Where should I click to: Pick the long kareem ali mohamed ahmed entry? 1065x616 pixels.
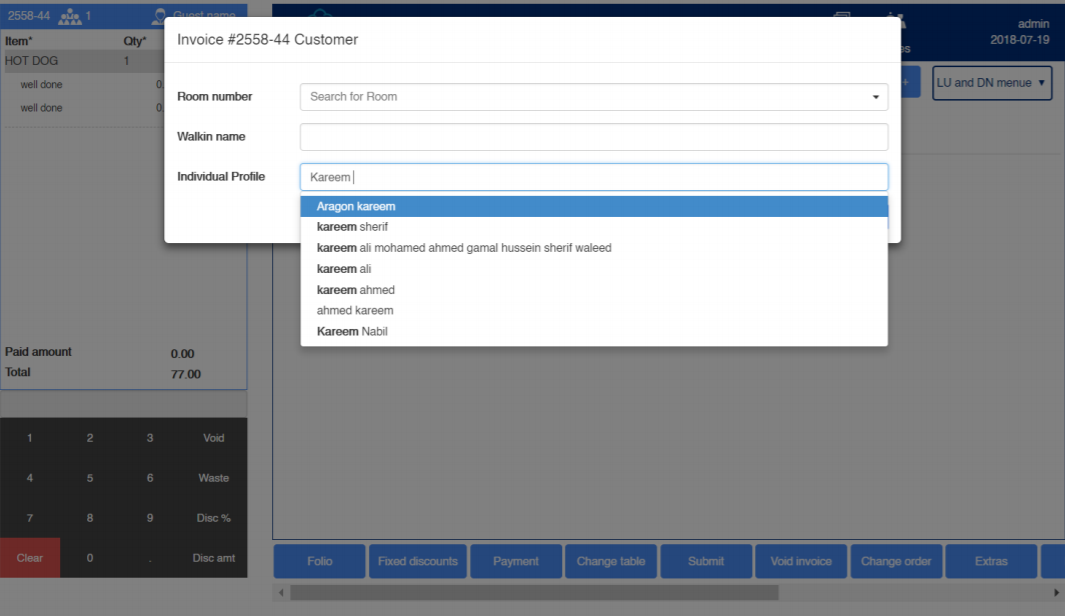click(594, 248)
